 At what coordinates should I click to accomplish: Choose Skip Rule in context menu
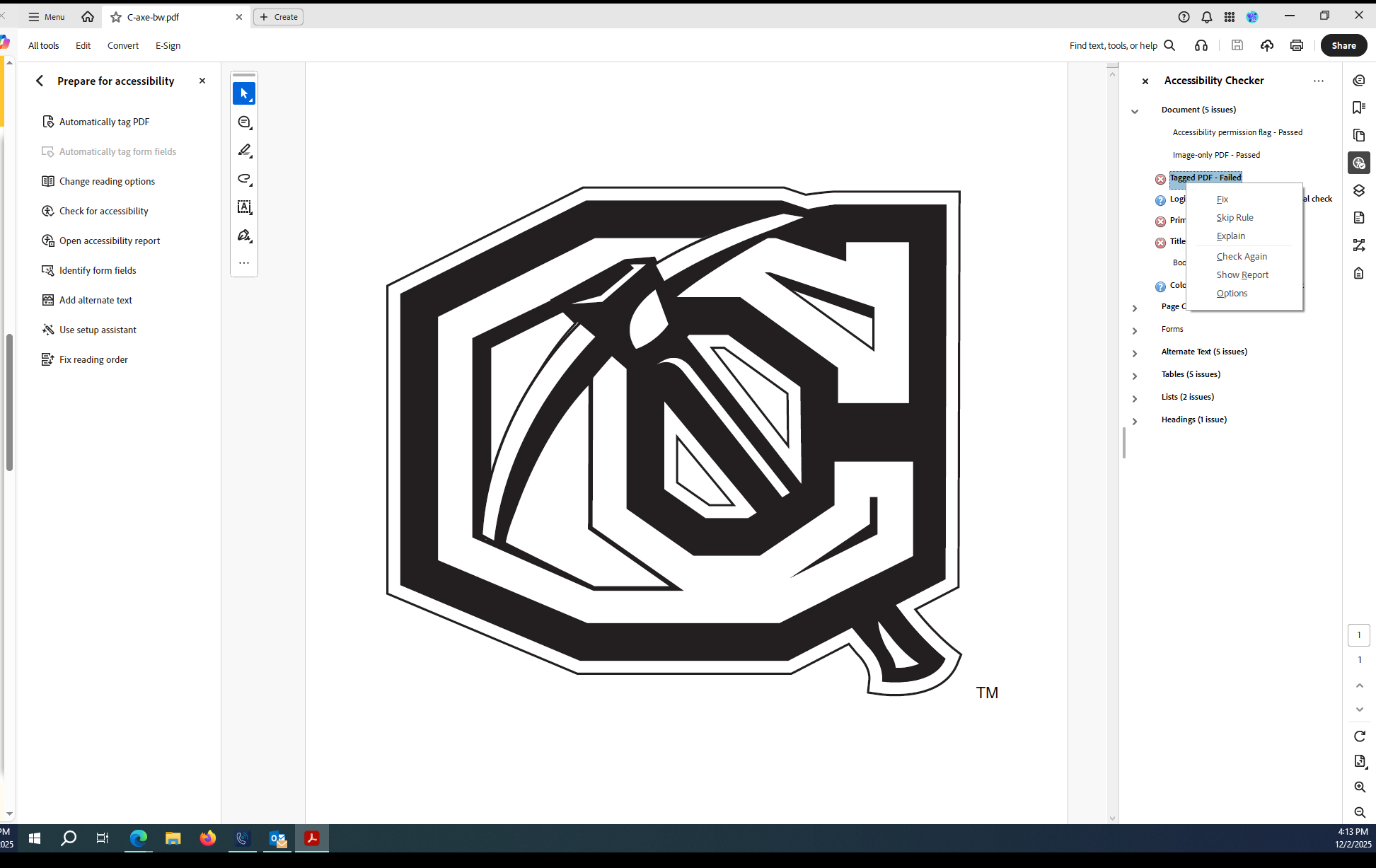point(1235,218)
